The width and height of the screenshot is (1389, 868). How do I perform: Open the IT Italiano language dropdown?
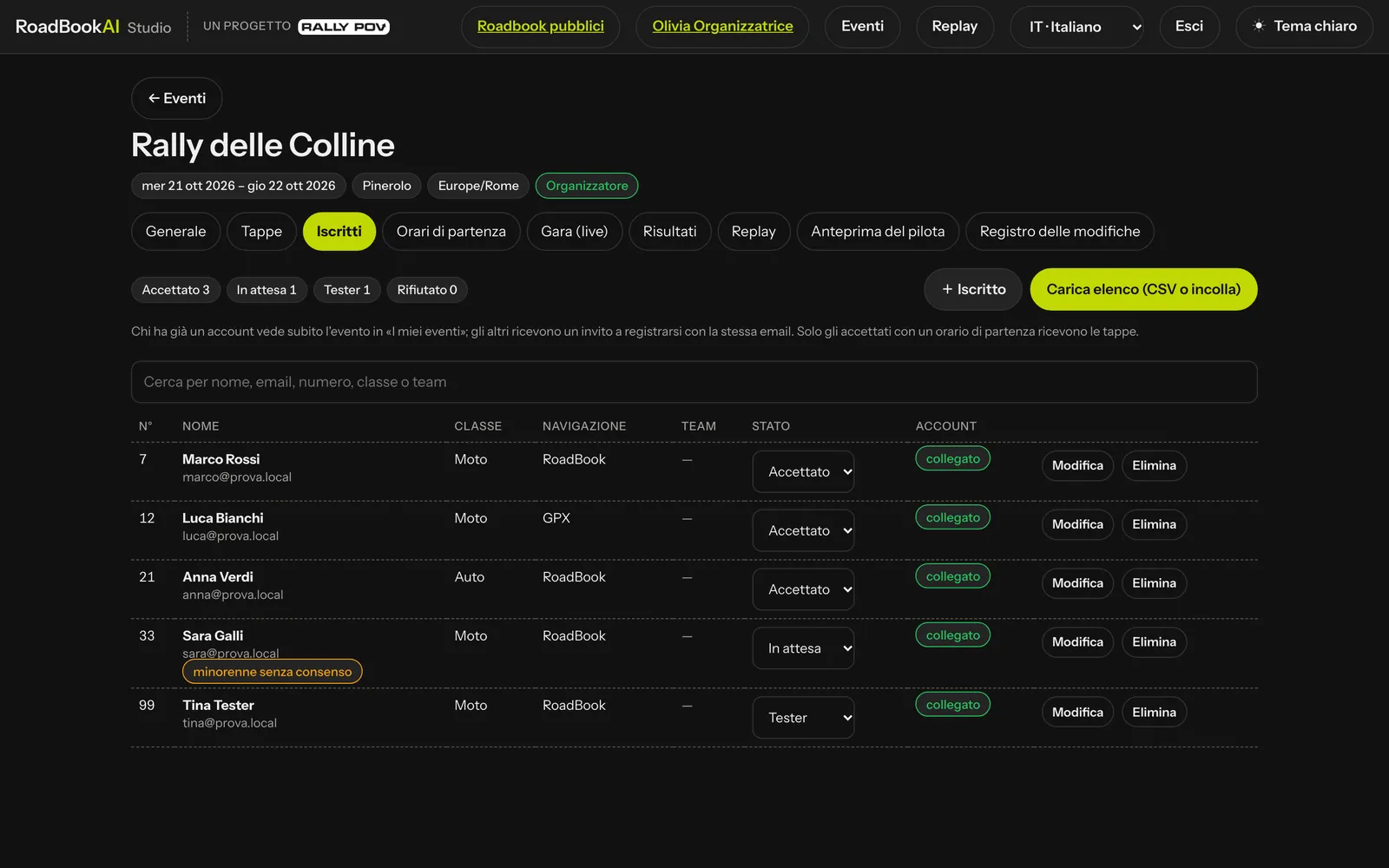[x=1076, y=27]
